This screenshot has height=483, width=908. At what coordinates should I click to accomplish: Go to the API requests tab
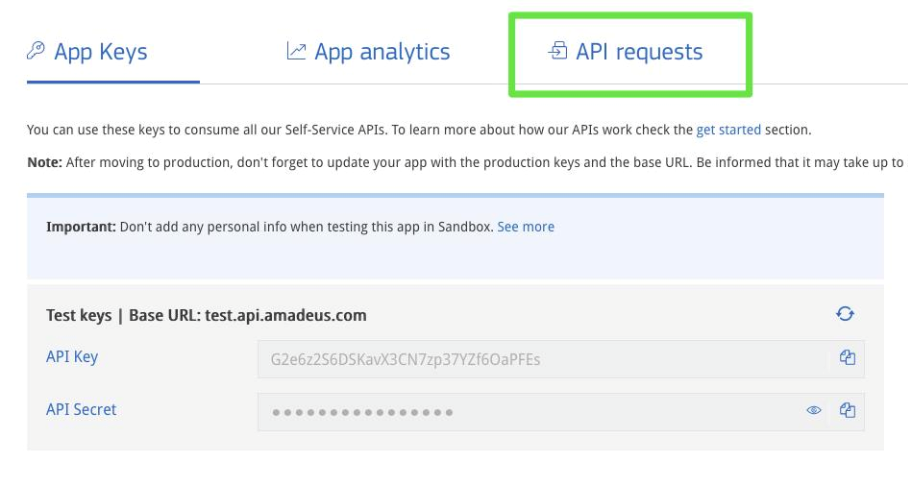click(639, 52)
